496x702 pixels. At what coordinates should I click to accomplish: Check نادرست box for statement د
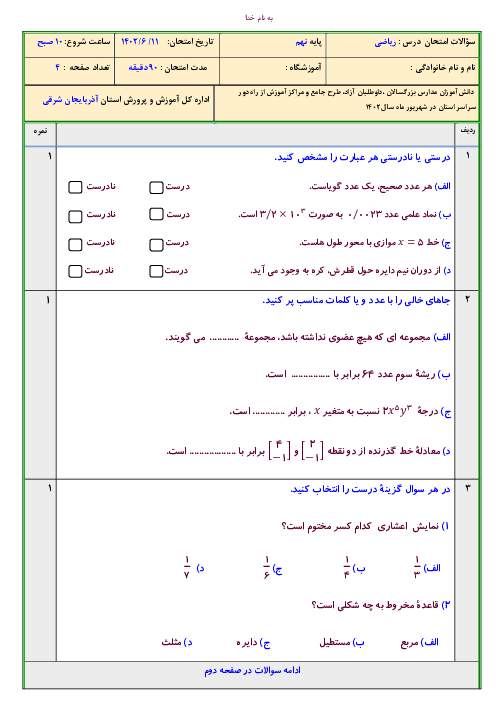(x=75, y=271)
